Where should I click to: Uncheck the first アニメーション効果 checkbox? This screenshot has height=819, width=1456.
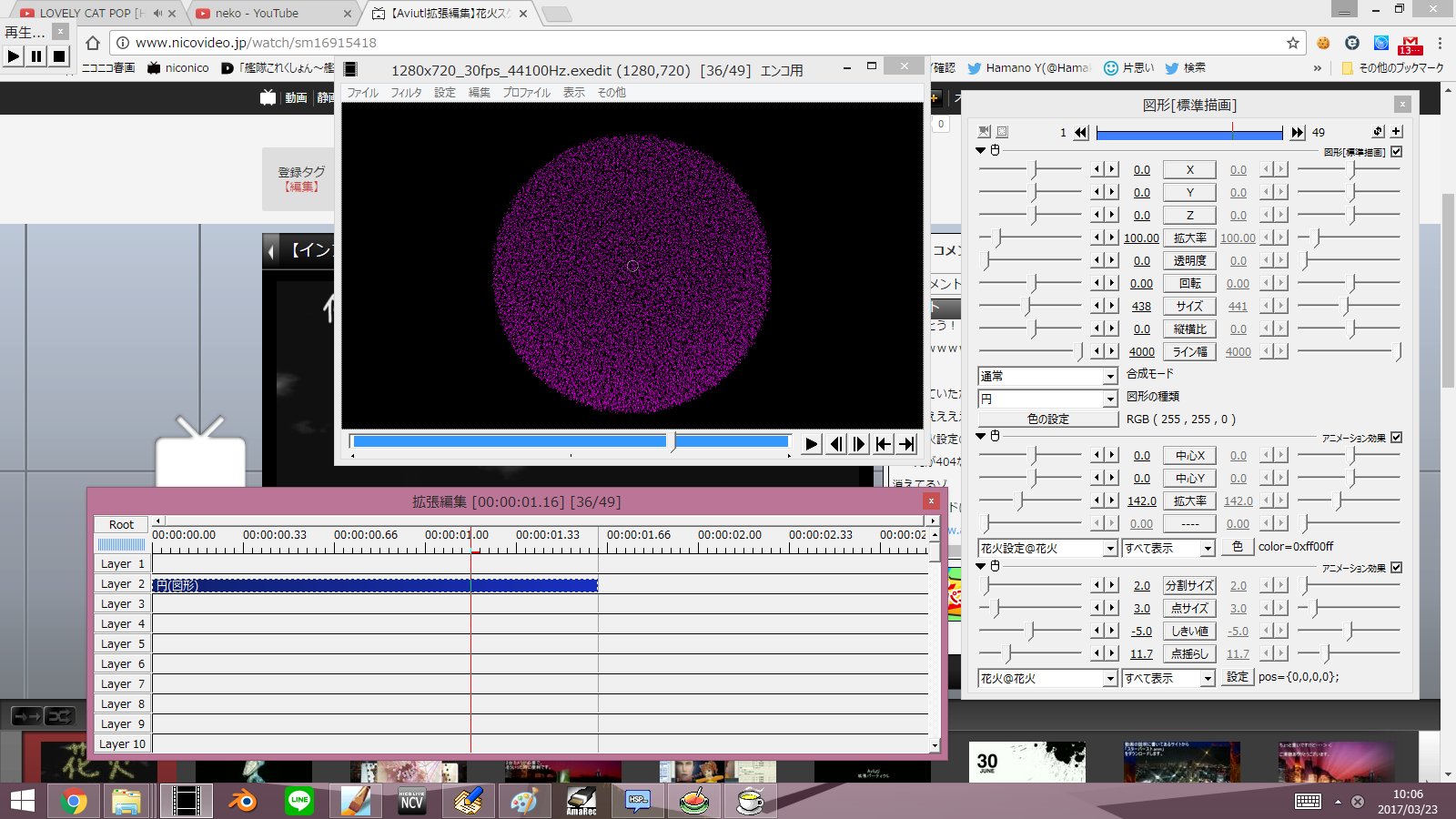pyautogui.click(x=1397, y=438)
